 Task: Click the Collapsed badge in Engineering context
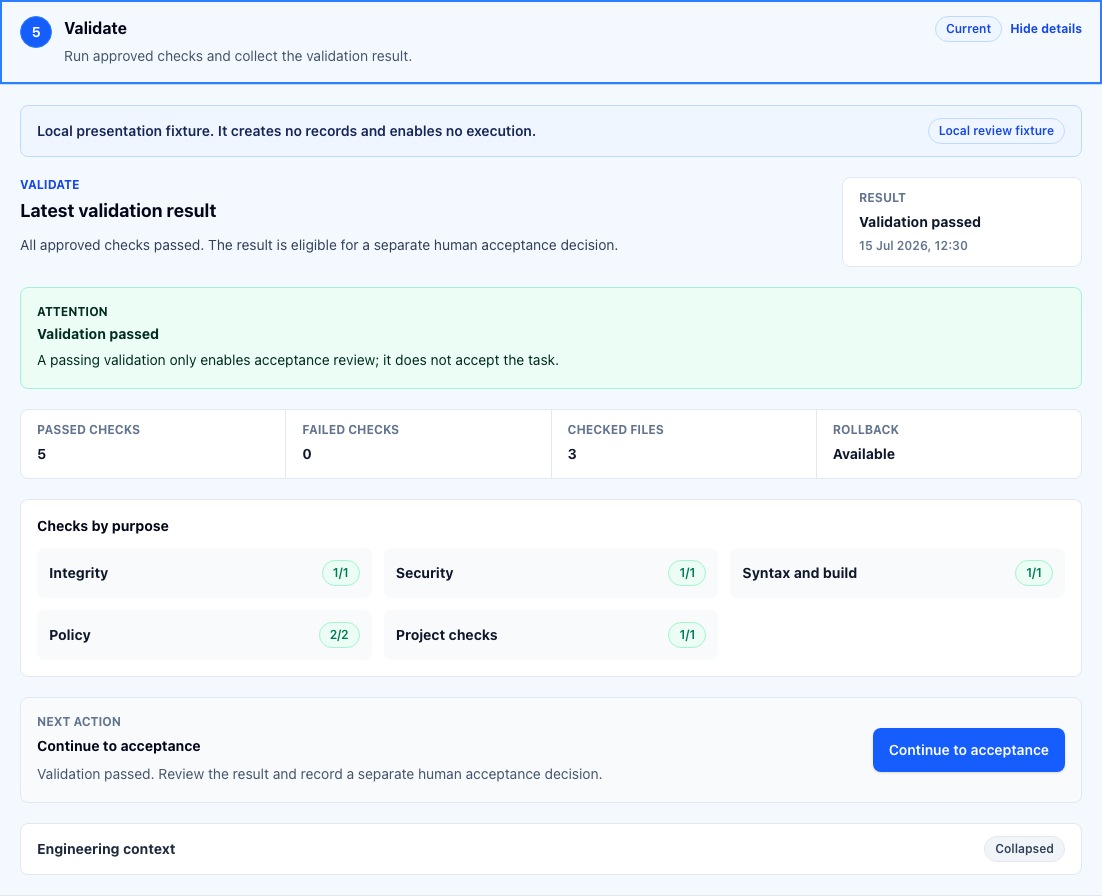click(x=1024, y=849)
